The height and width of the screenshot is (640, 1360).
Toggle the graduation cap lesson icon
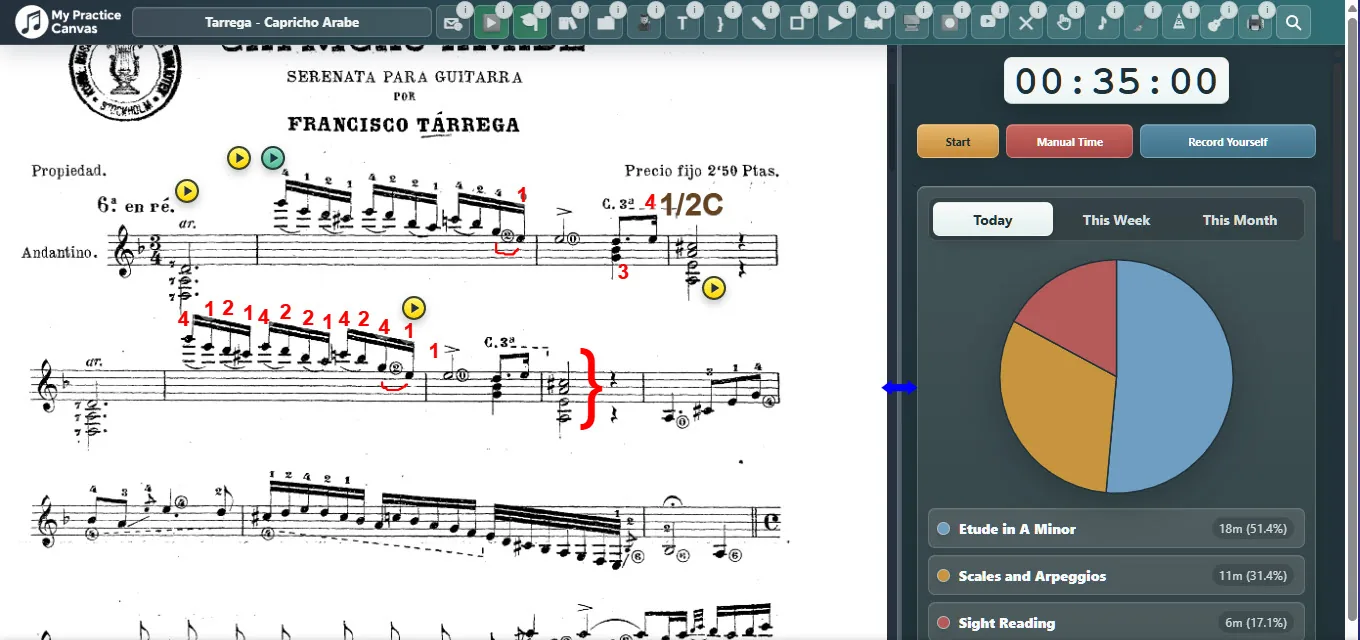click(x=529, y=23)
